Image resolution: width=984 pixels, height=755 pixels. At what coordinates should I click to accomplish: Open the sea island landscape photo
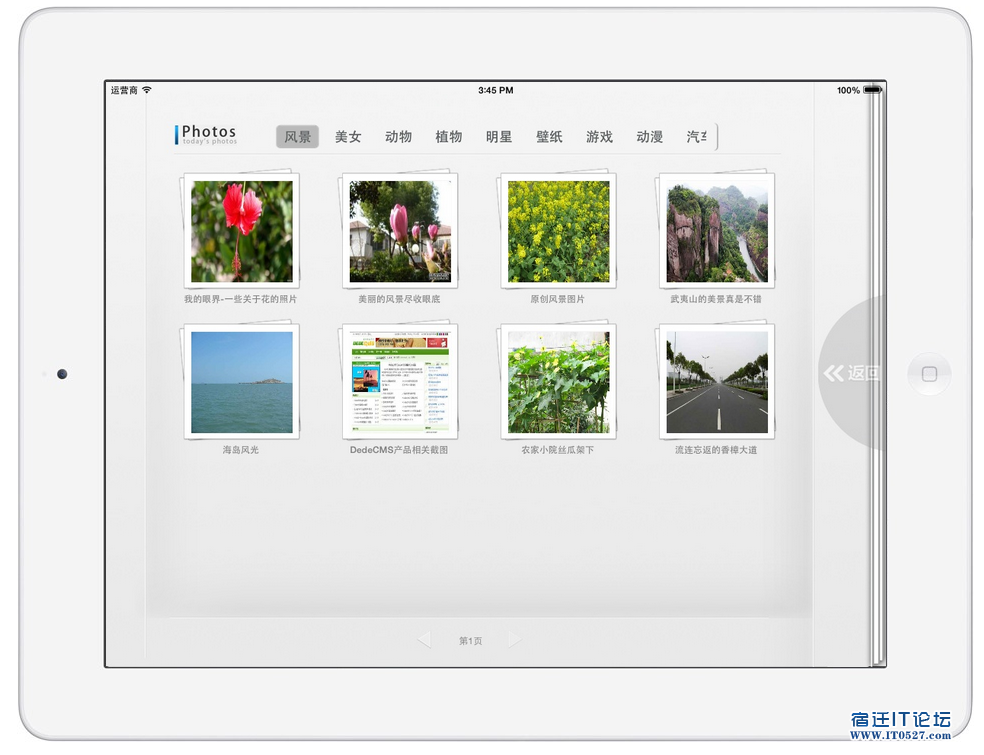pyautogui.click(x=242, y=382)
